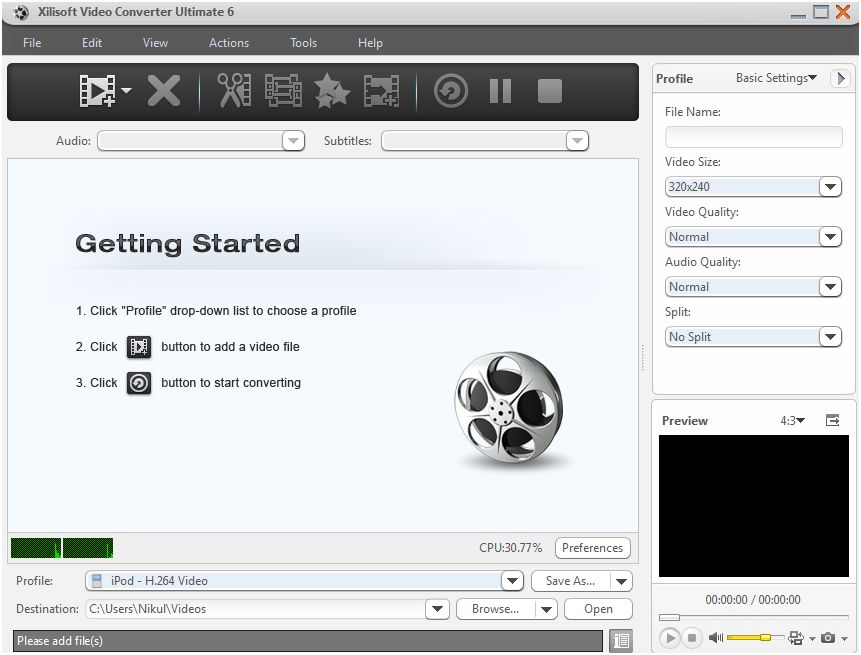Open the Tools menu
Viewport: 861px width, 655px height.
(x=303, y=43)
